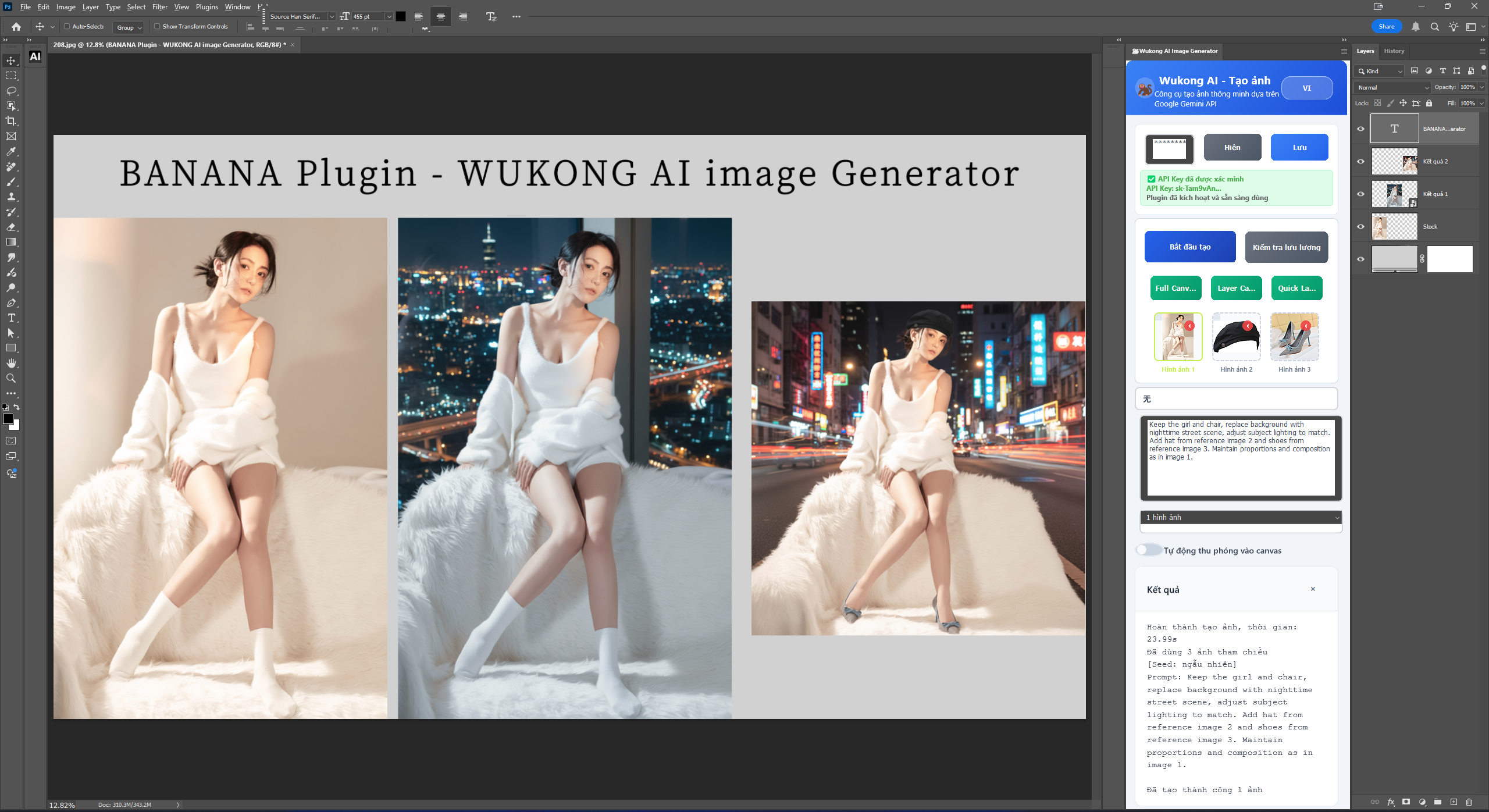Viewport: 1489px width, 812px height.
Task: Click the Create new layer icon
Action: tap(1454, 802)
